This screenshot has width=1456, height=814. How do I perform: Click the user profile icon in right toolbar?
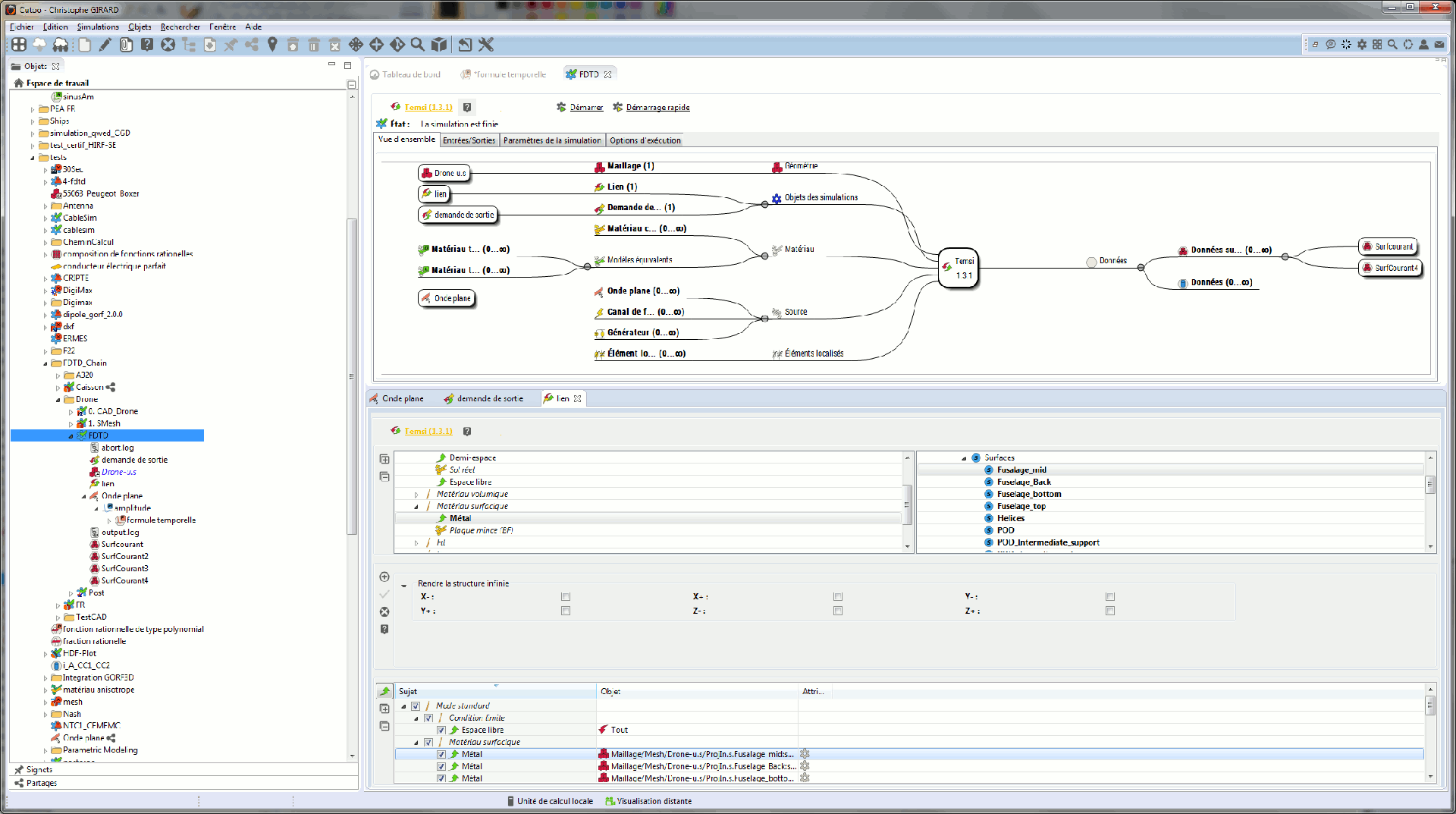pos(1423,45)
